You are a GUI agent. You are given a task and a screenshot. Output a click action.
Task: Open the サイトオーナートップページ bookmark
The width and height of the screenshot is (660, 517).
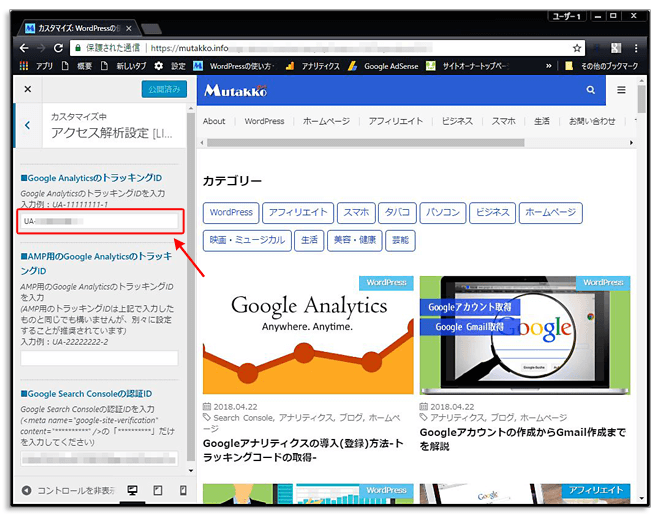pyautogui.click(x=467, y=66)
